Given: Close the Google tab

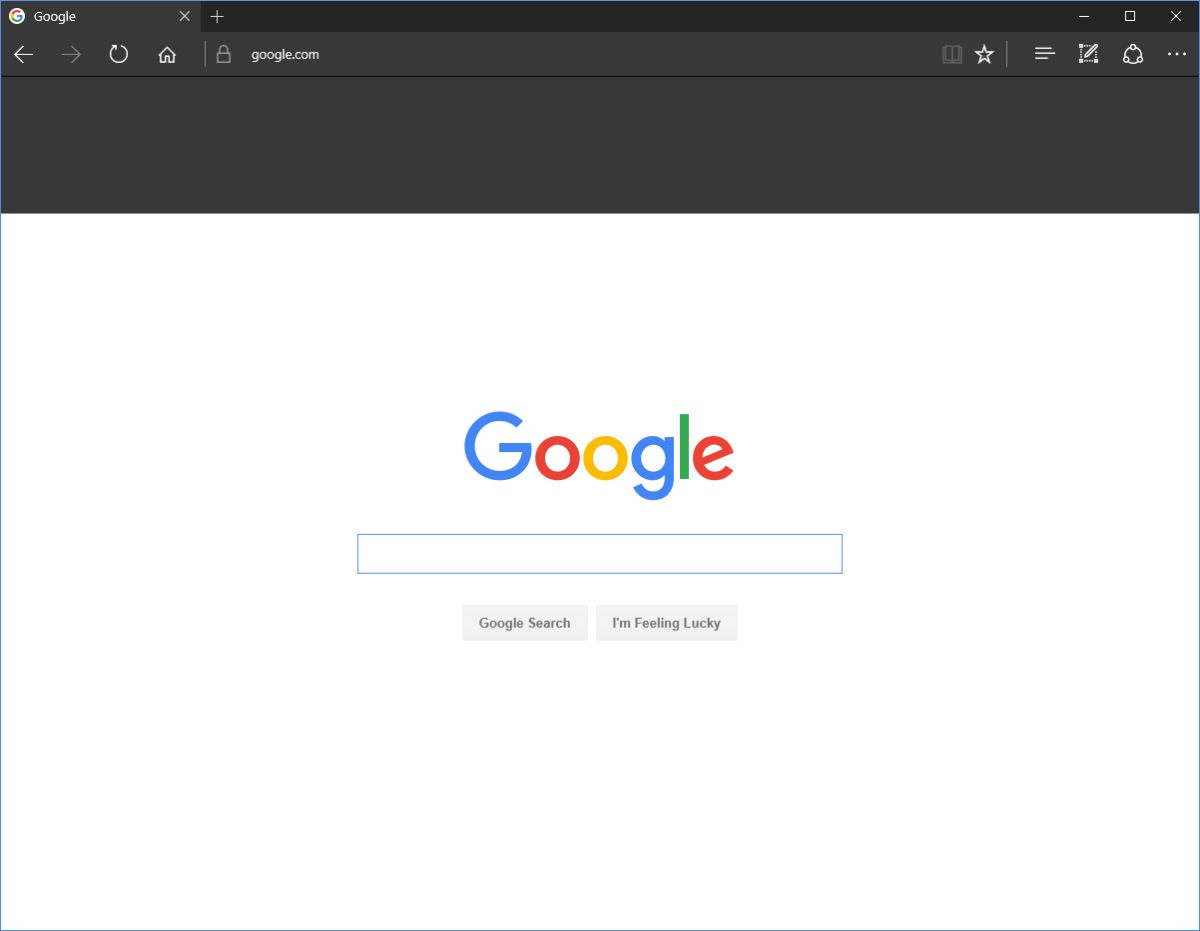Looking at the screenshot, I should pyautogui.click(x=184, y=16).
